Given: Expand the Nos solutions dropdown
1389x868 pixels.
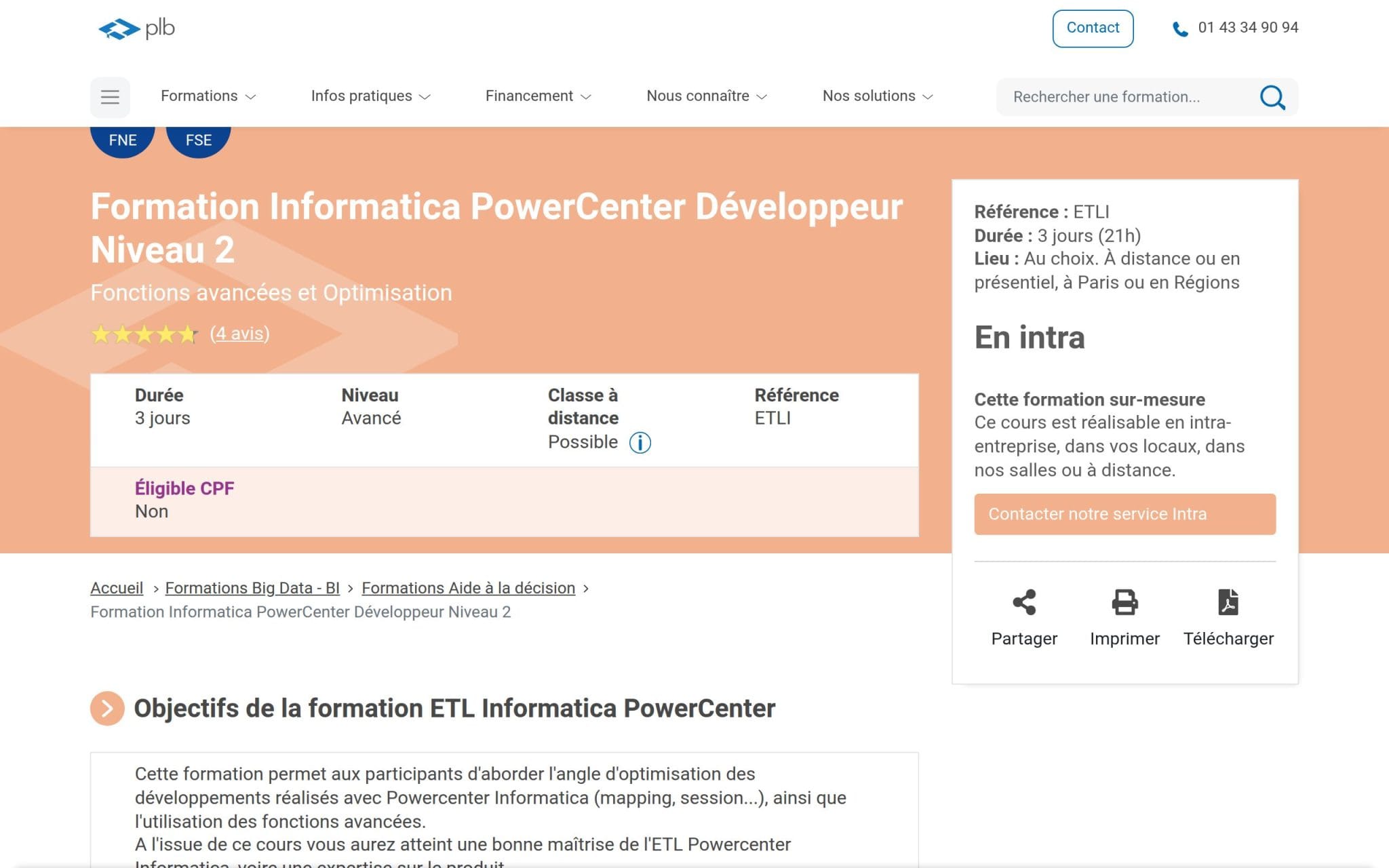Looking at the screenshot, I should (x=878, y=96).
